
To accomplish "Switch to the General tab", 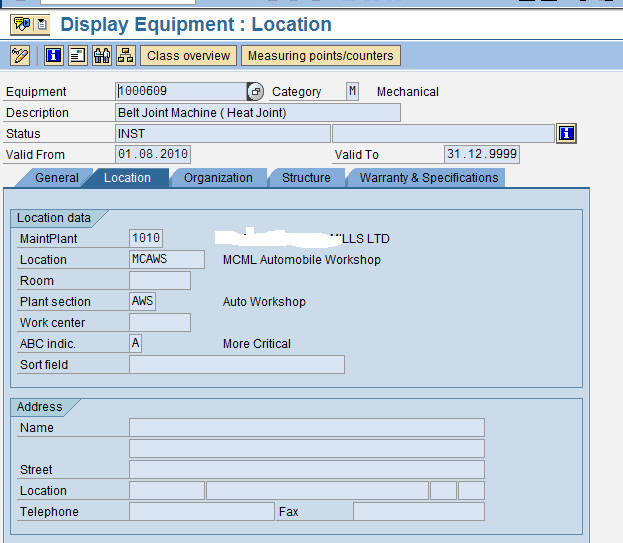I will 54,178.
